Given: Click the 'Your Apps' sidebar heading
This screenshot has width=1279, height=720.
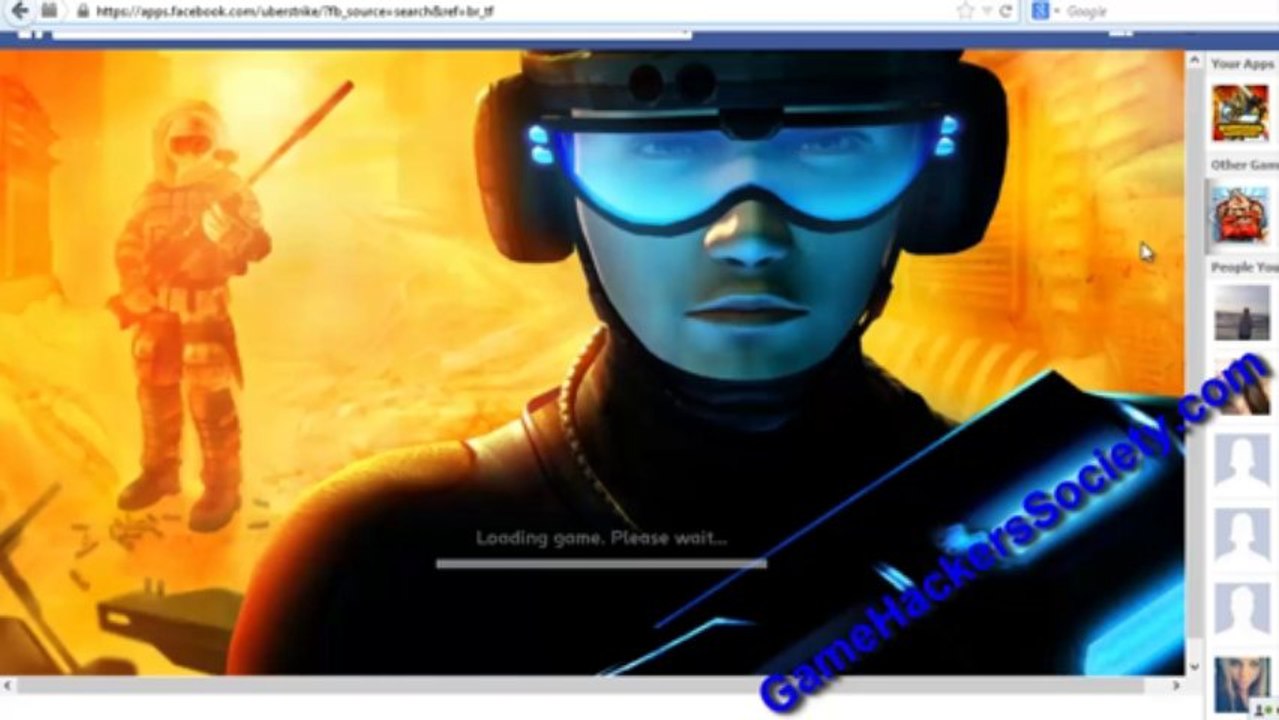Looking at the screenshot, I should pyautogui.click(x=1242, y=63).
